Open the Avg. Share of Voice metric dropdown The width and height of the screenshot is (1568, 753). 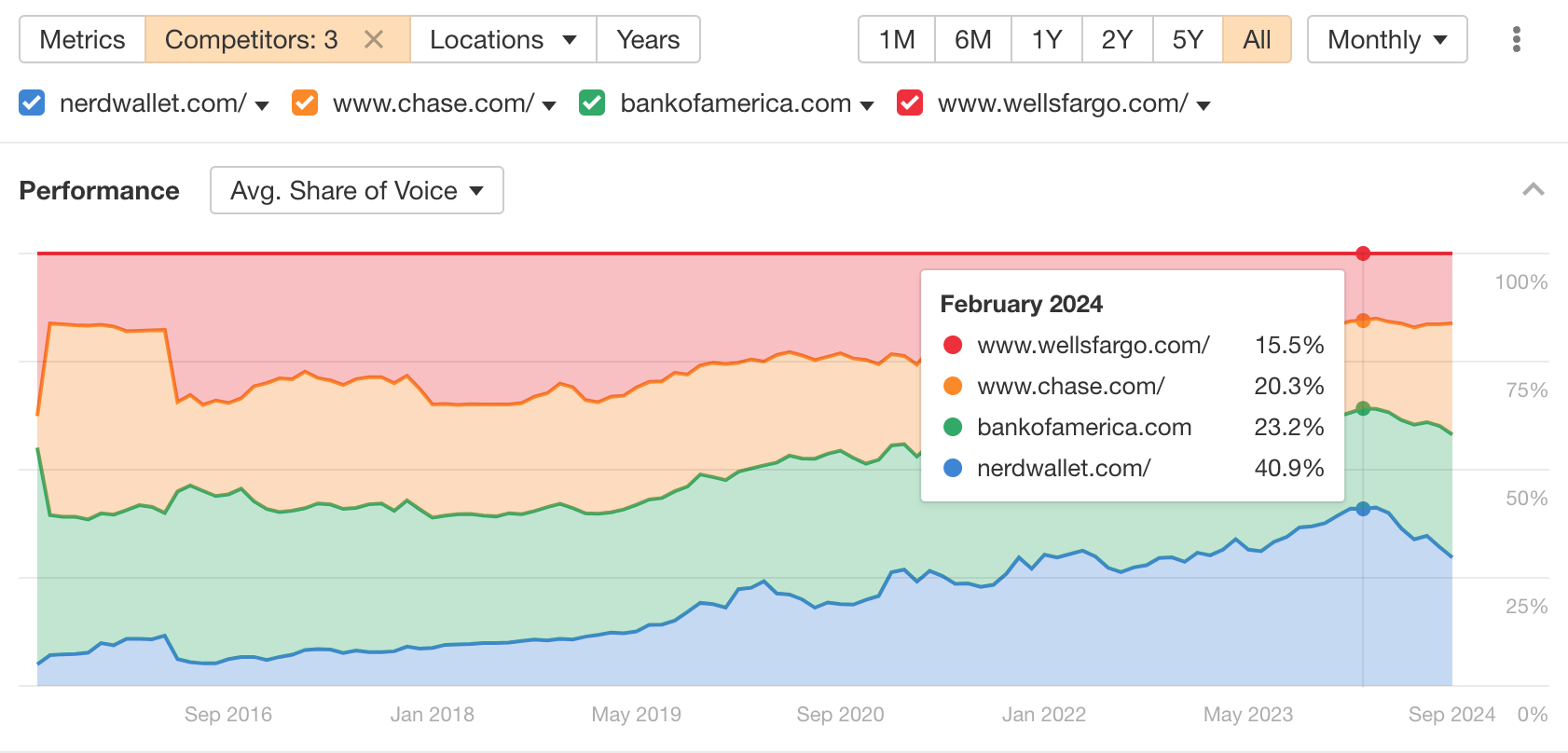356,190
